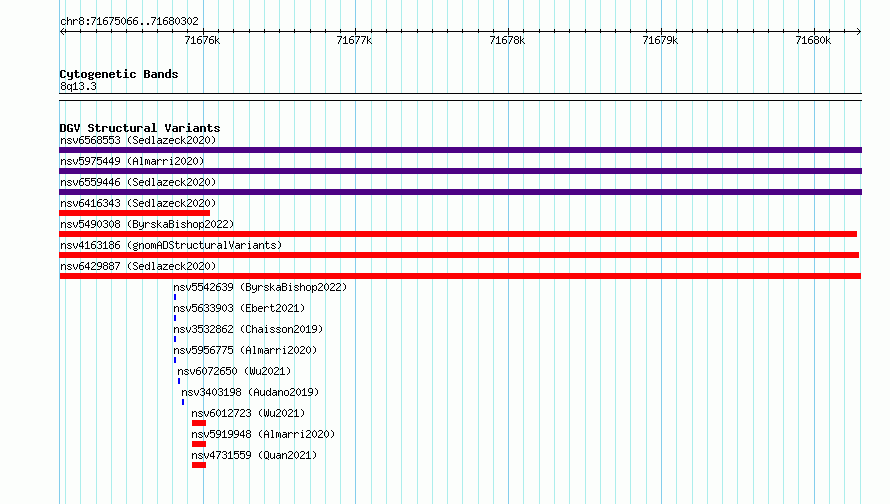Click the DGV Structural Variants track title
890x504 pixels.
140,128
